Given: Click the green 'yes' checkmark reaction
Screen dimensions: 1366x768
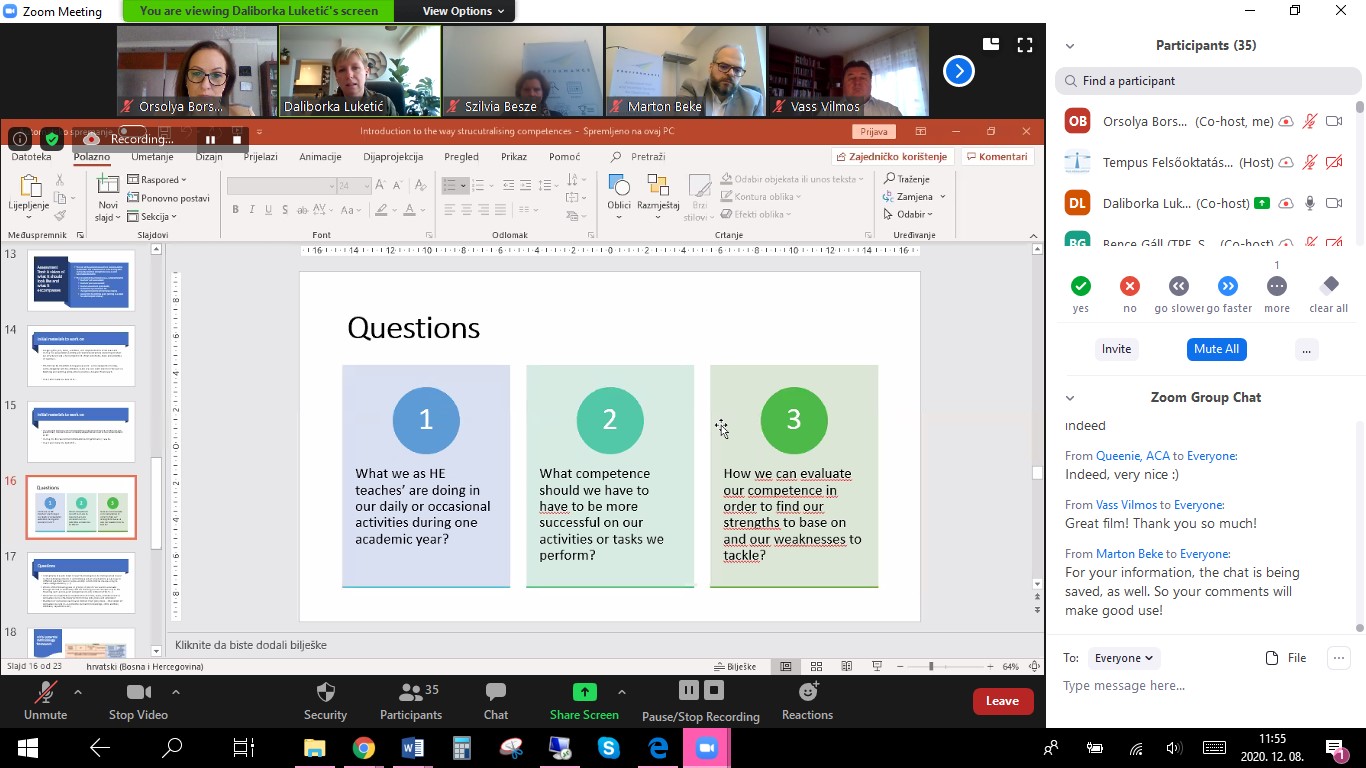Looking at the screenshot, I should point(1081,286).
